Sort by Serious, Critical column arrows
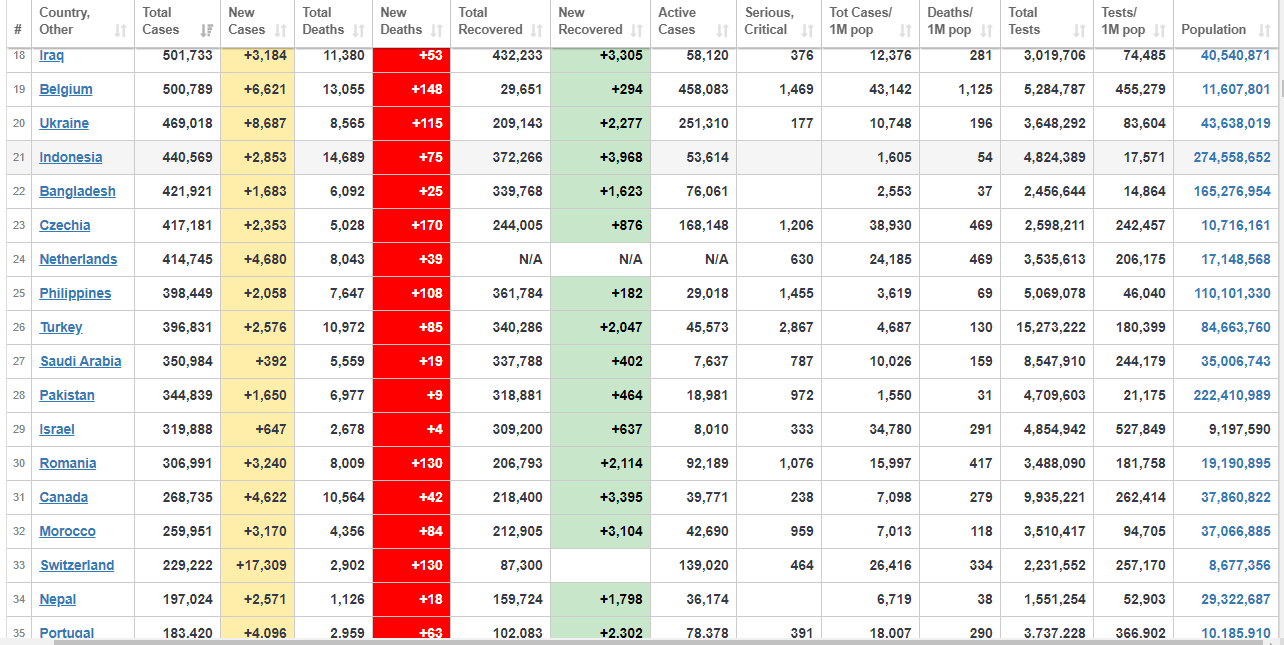 pyautogui.click(x=808, y=31)
